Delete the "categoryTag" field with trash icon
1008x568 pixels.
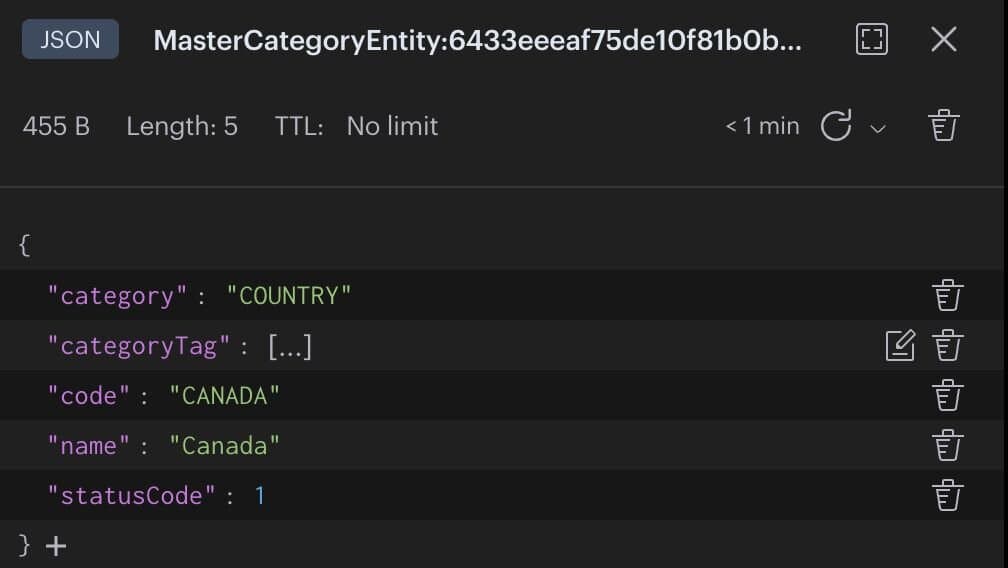pyautogui.click(x=947, y=345)
